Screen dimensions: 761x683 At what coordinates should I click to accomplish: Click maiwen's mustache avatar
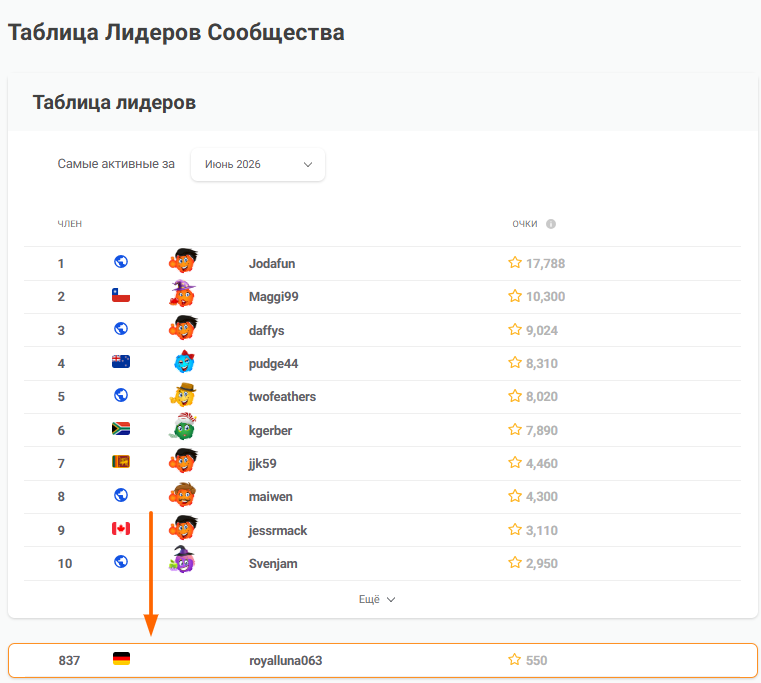[182, 495]
